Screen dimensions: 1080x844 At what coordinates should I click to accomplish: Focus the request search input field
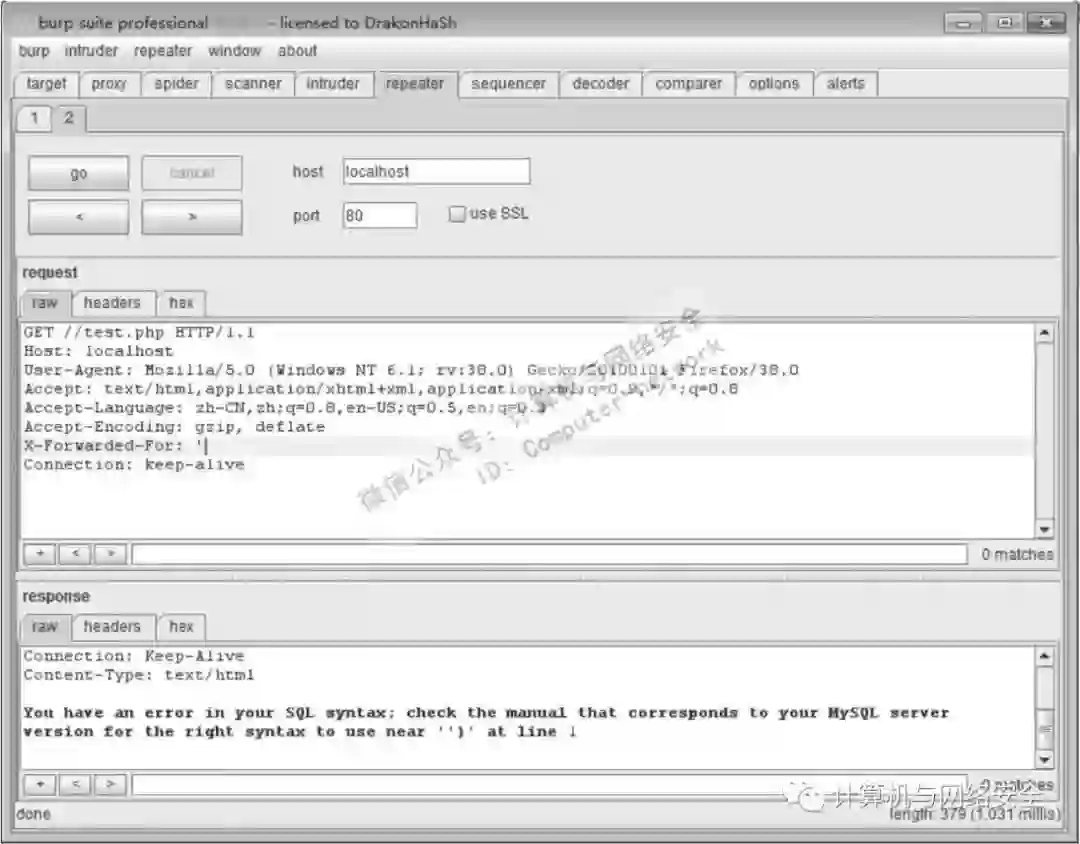550,554
